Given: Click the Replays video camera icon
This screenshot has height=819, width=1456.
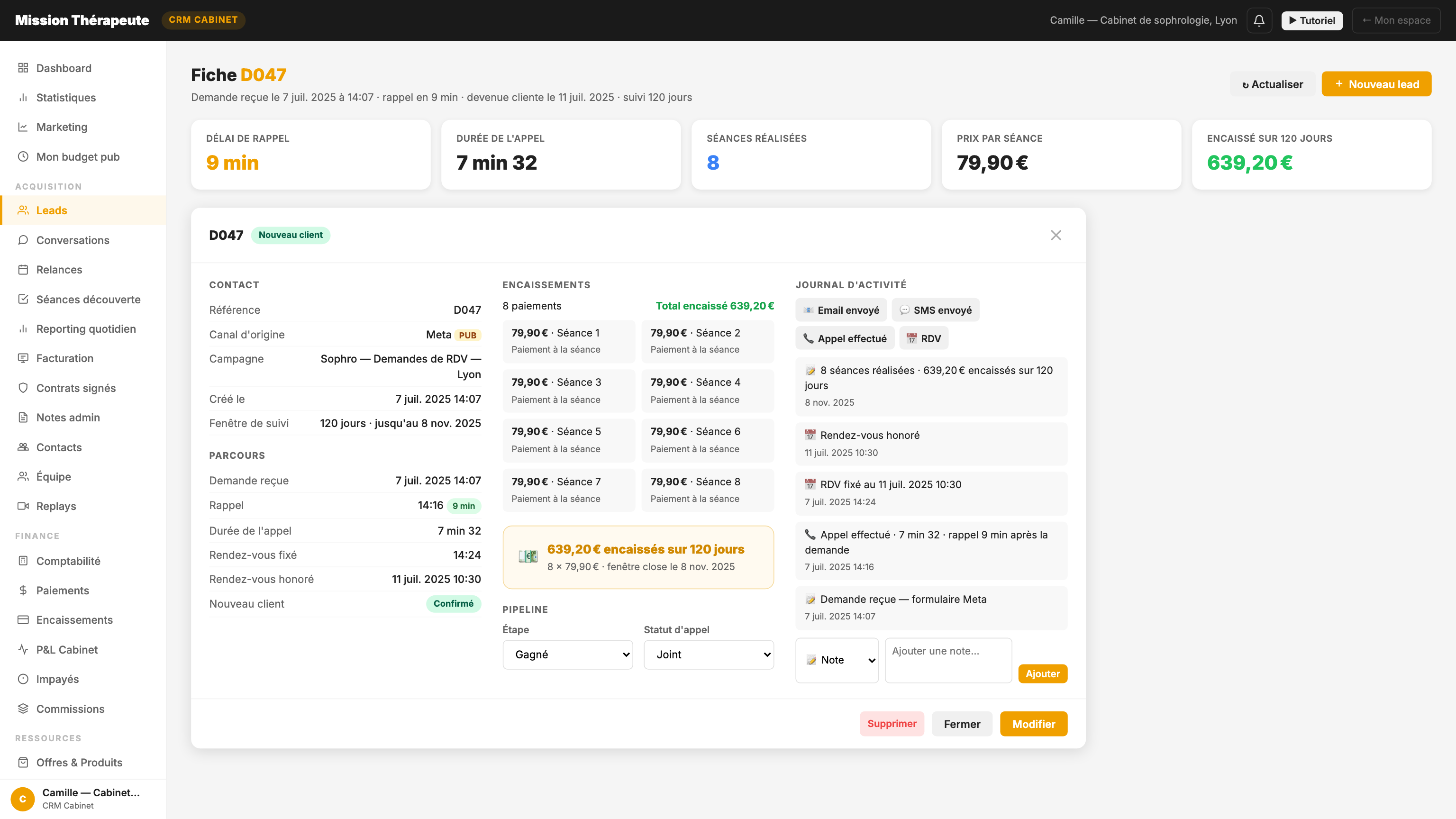Looking at the screenshot, I should pos(23,506).
